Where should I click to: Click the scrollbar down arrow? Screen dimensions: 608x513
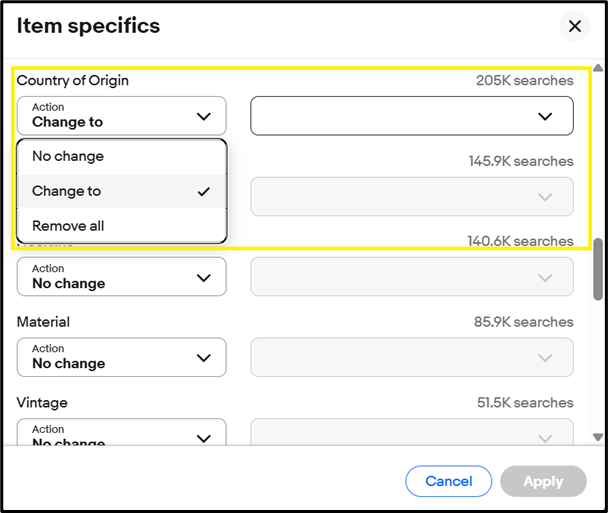coord(598,437)
